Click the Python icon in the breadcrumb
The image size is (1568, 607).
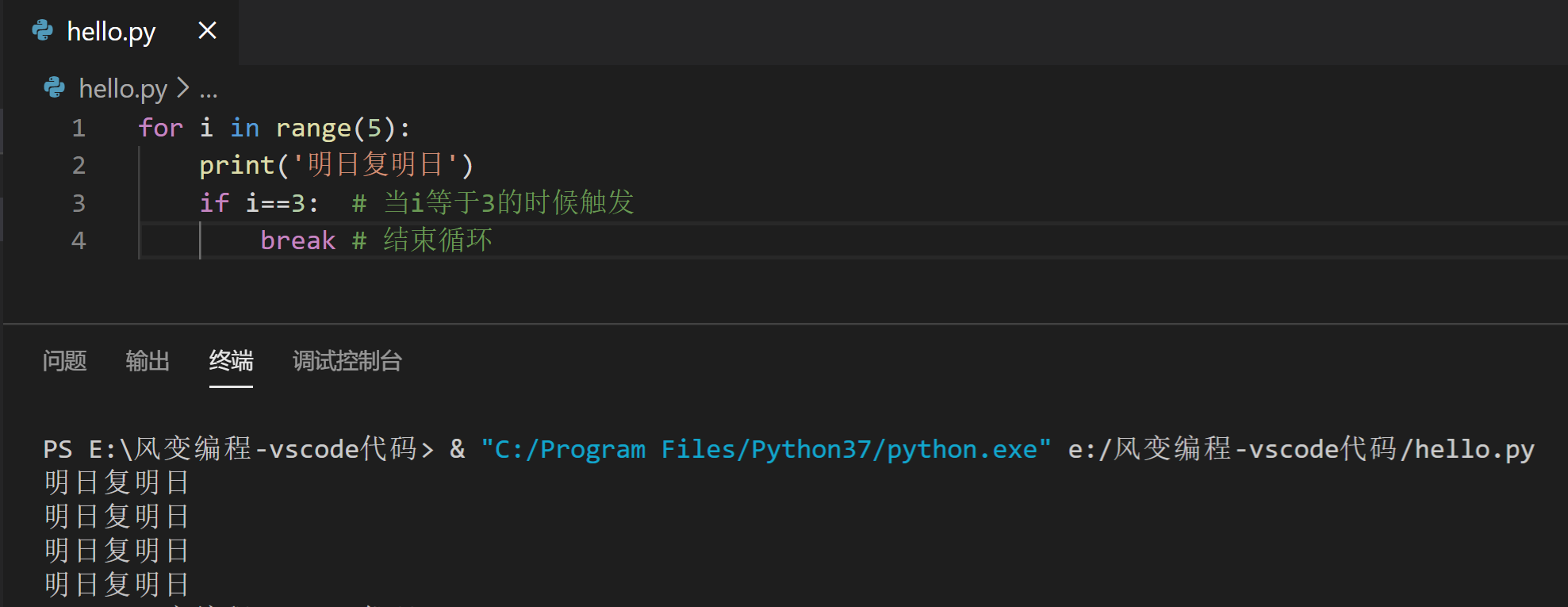[54, 87]
